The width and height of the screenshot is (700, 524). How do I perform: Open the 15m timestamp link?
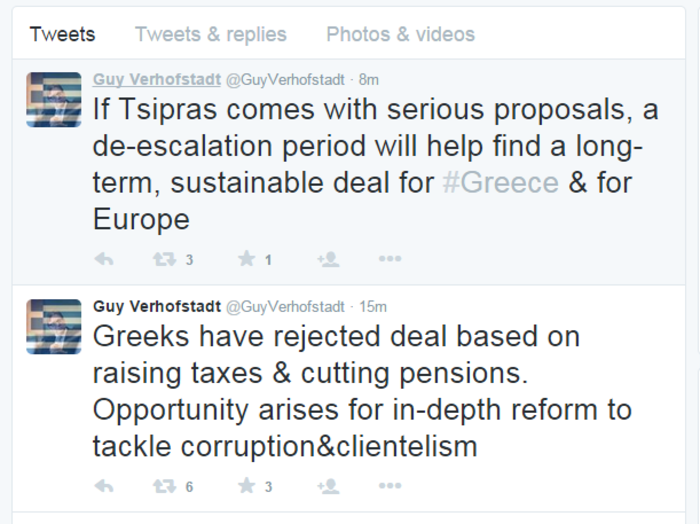click(x=372, y=306)
